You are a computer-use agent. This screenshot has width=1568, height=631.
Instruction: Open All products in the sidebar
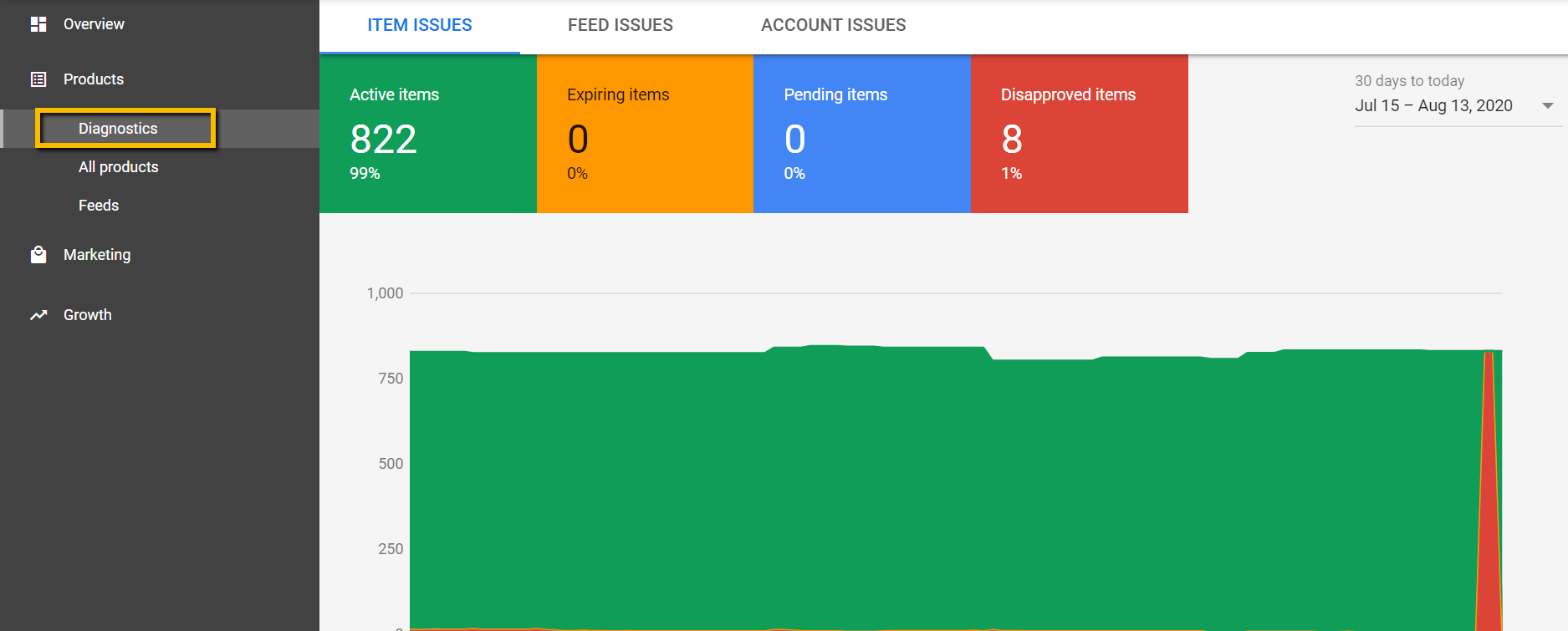[x=118, y=167]
